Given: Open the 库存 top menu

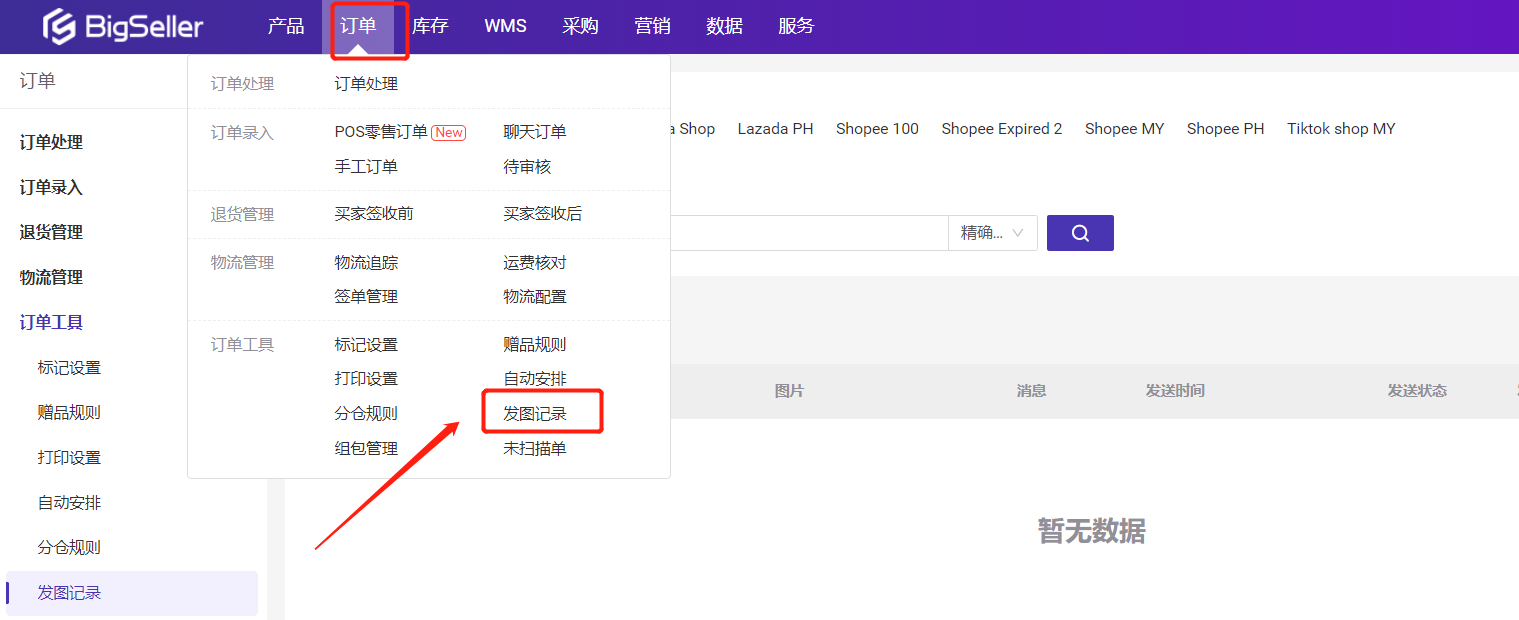Looking at the screenshot, I should tap(430, 27).
